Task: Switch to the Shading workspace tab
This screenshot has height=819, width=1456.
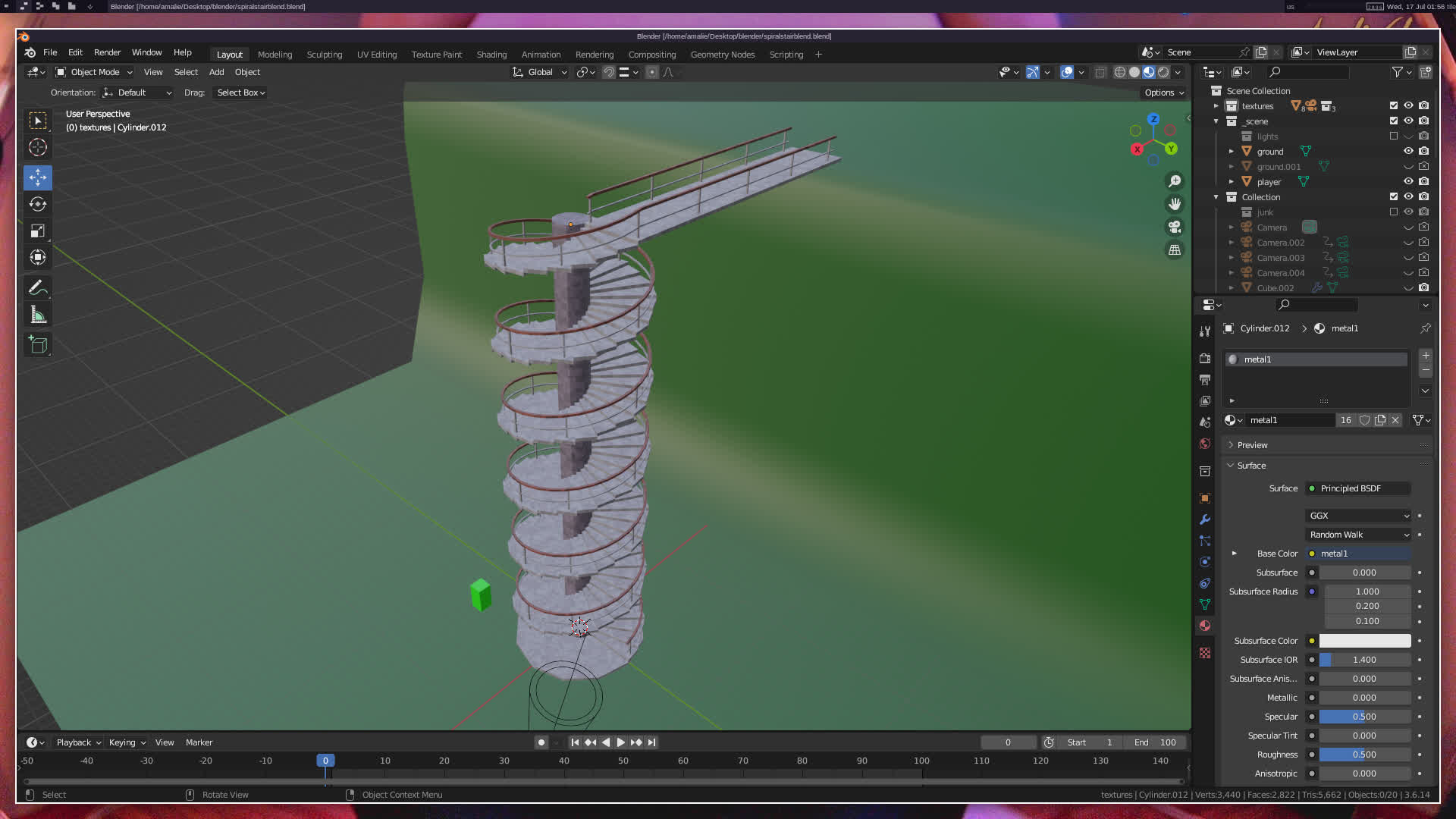Action: point(491,55)
